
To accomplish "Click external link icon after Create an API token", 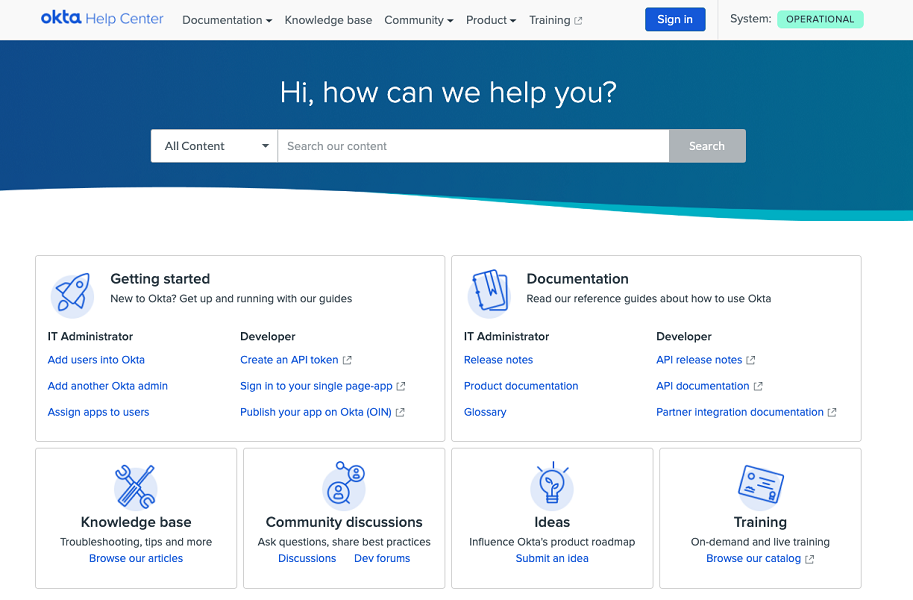I will pyautogui.click(x=347, y=360).
